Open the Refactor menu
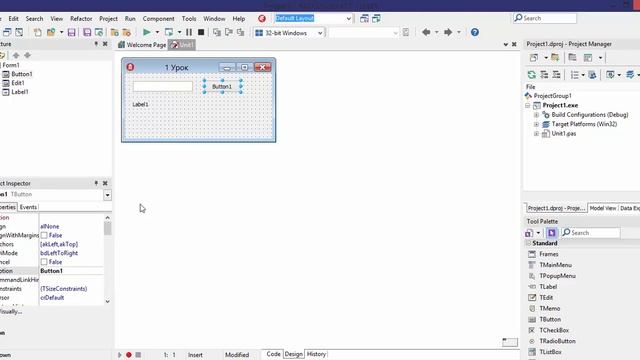This screenshot has width=640, height=360. [x=81, y=19]
